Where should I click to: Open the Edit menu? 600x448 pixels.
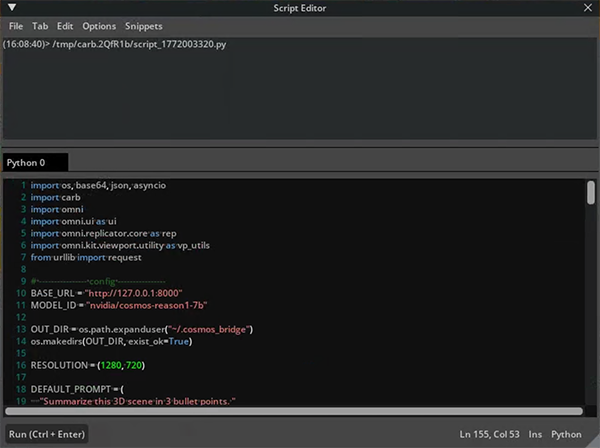tap(65, 26)
